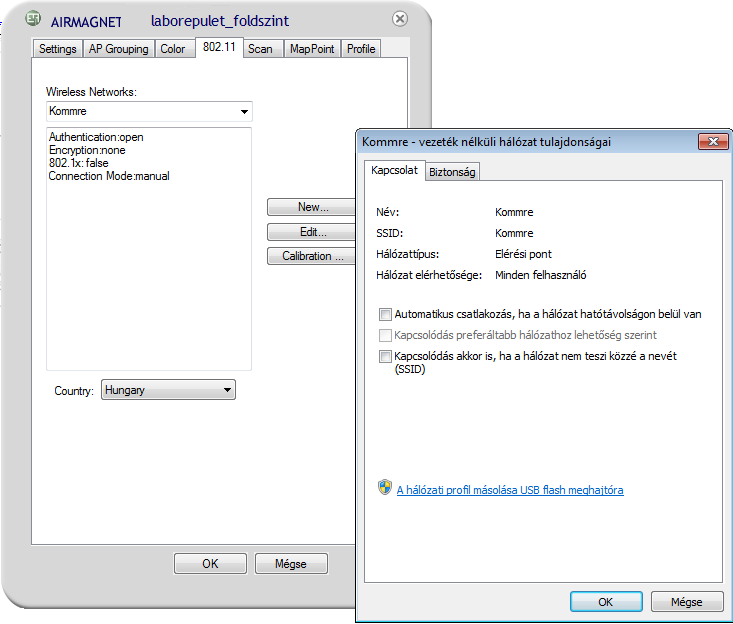Open the MapPoint tab
This screenshot has height=624, width=733.
coord(312,49)
